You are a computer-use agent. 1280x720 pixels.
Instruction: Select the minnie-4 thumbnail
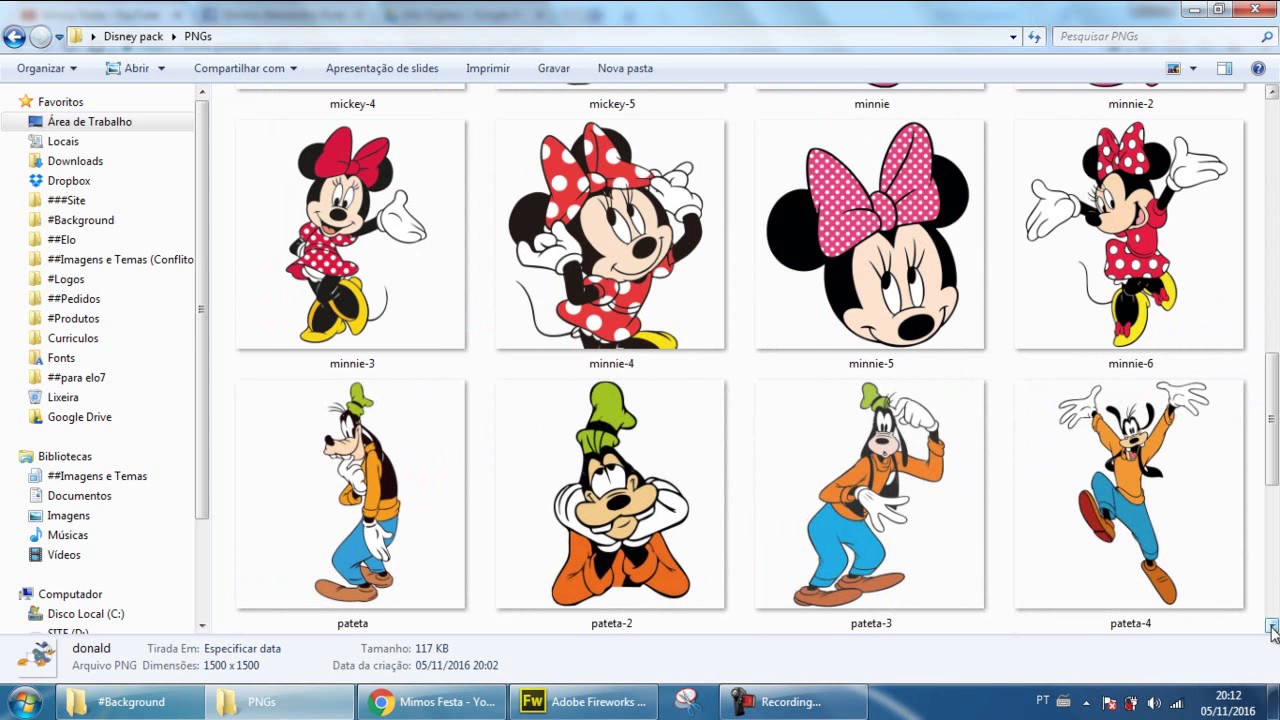point(611,235)
